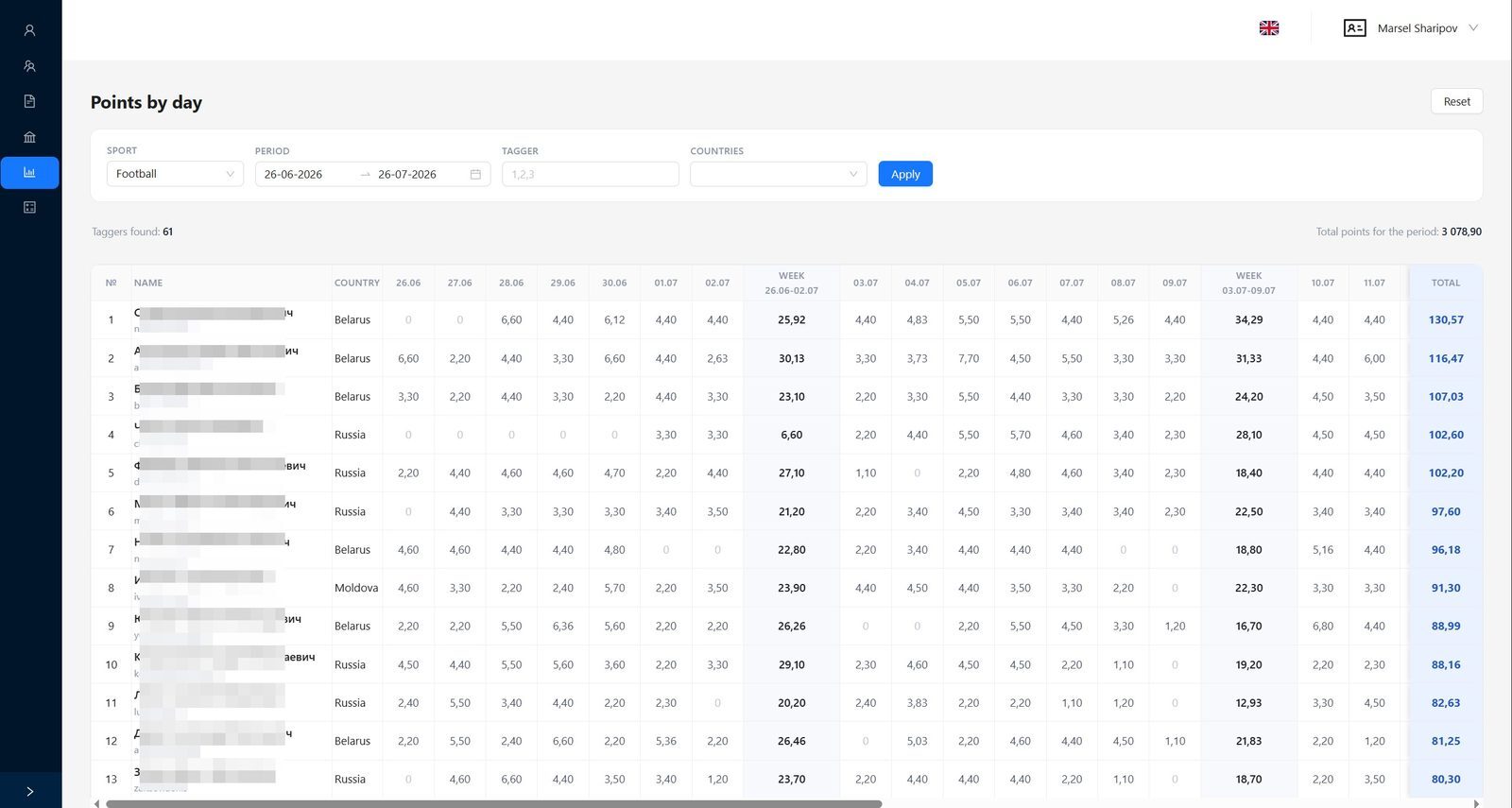Click the WEEK 03.07-09.07 column header

click(1248, 283)
